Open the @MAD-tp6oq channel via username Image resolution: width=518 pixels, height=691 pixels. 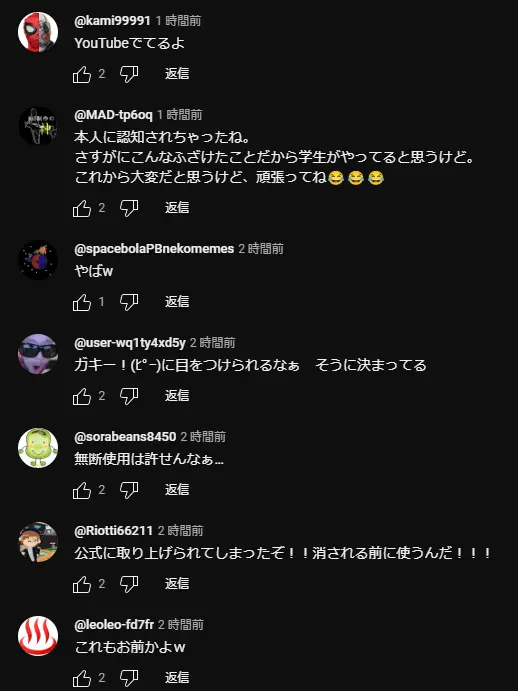[x=113, y=115]
